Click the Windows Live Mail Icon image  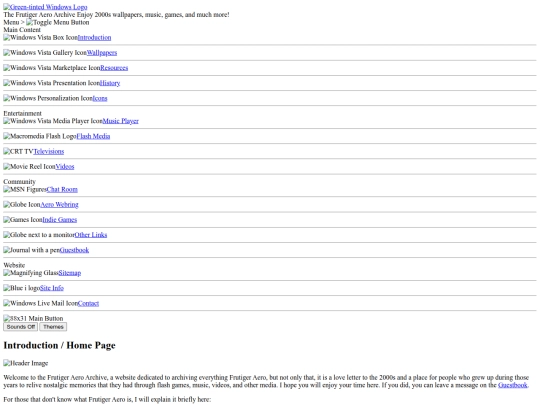tap(40, 303)
